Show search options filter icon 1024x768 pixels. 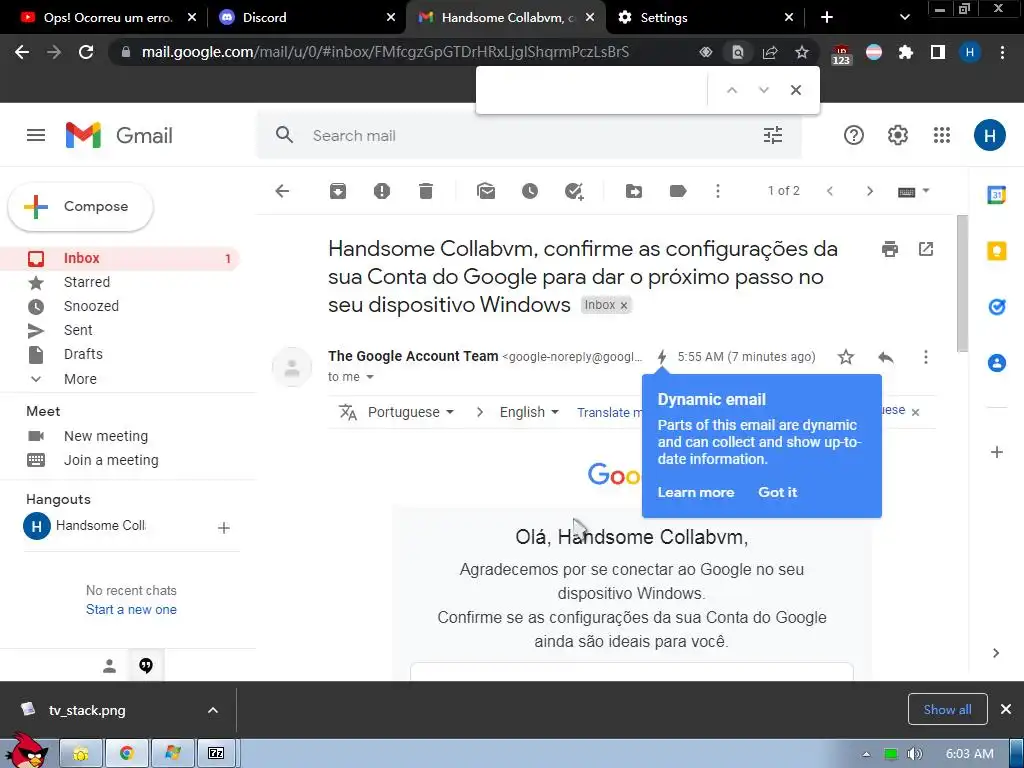[773, 135]
